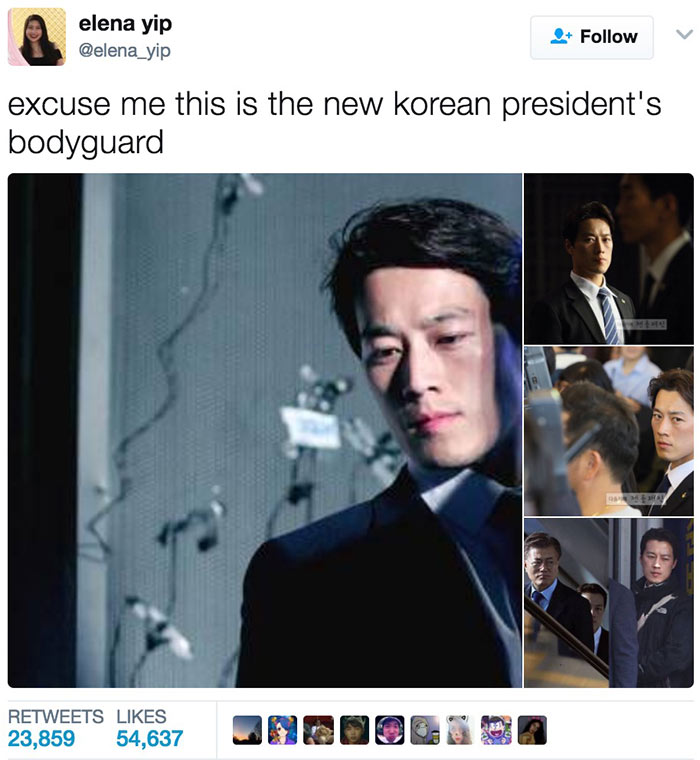Screen dimensions: 700x760
Task: Open the tweet options chevron
Action: point(684,34)
